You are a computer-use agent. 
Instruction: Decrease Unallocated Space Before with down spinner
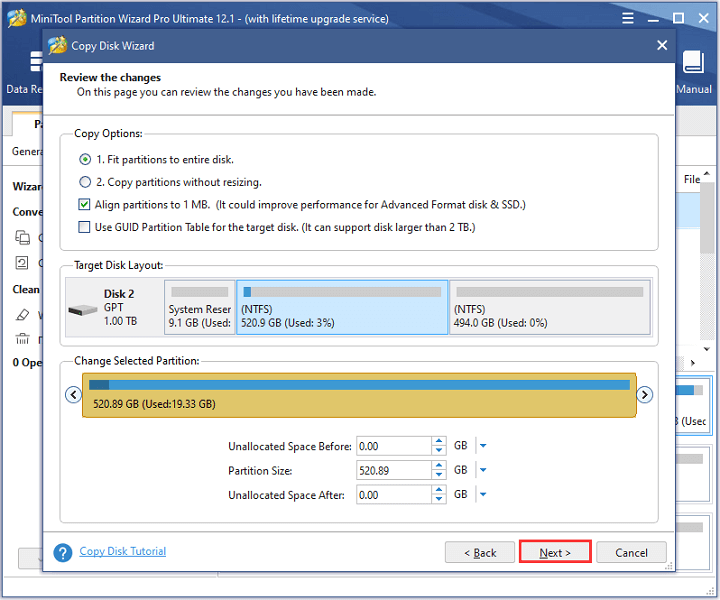coord(439,450)
